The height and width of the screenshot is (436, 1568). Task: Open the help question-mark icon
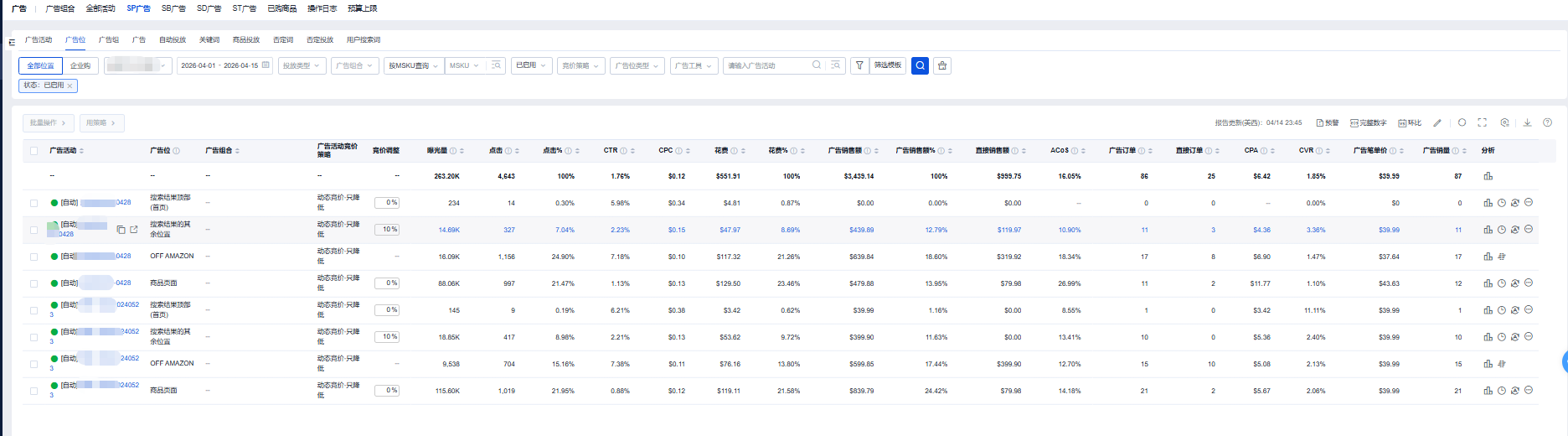point(1547,122)
